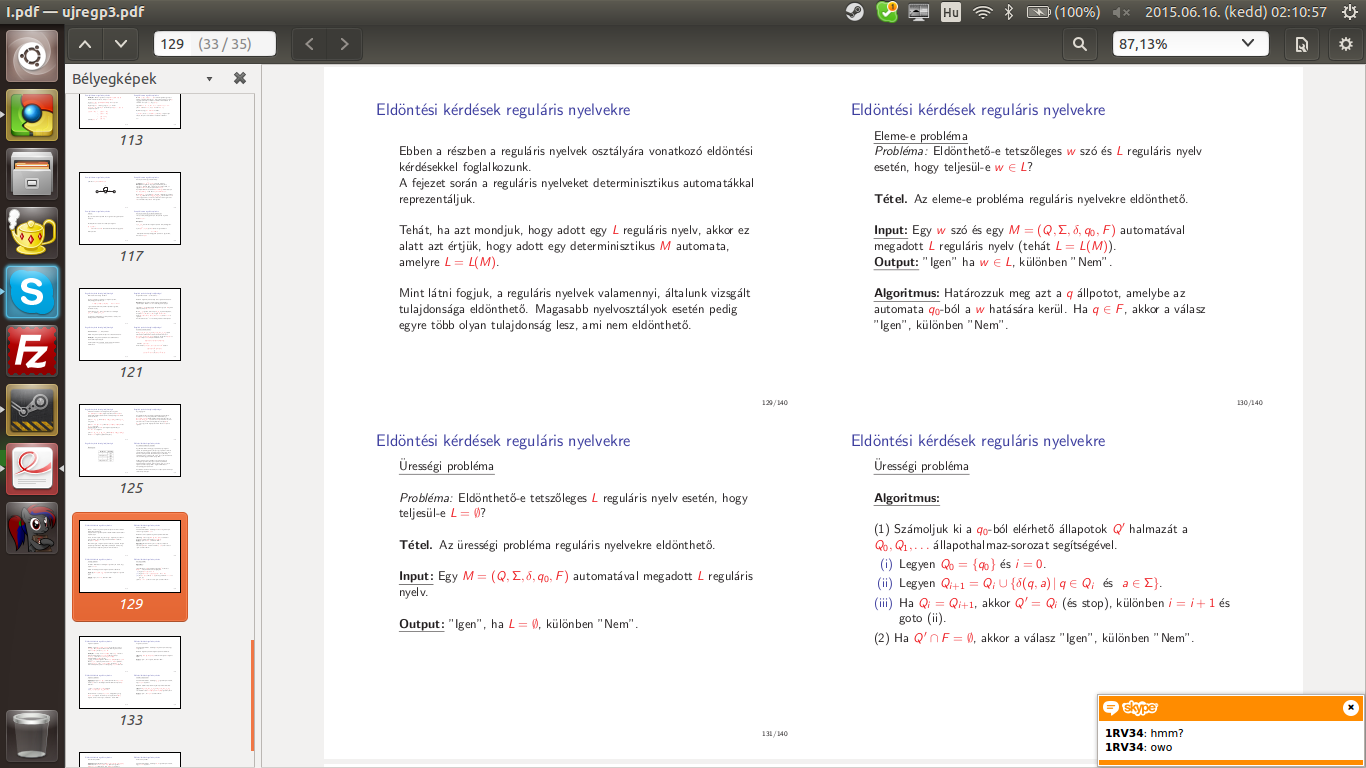This screenshot has height=768, width=1366.
Task: Select page 133 thumbnail
Action: [130, 672]
